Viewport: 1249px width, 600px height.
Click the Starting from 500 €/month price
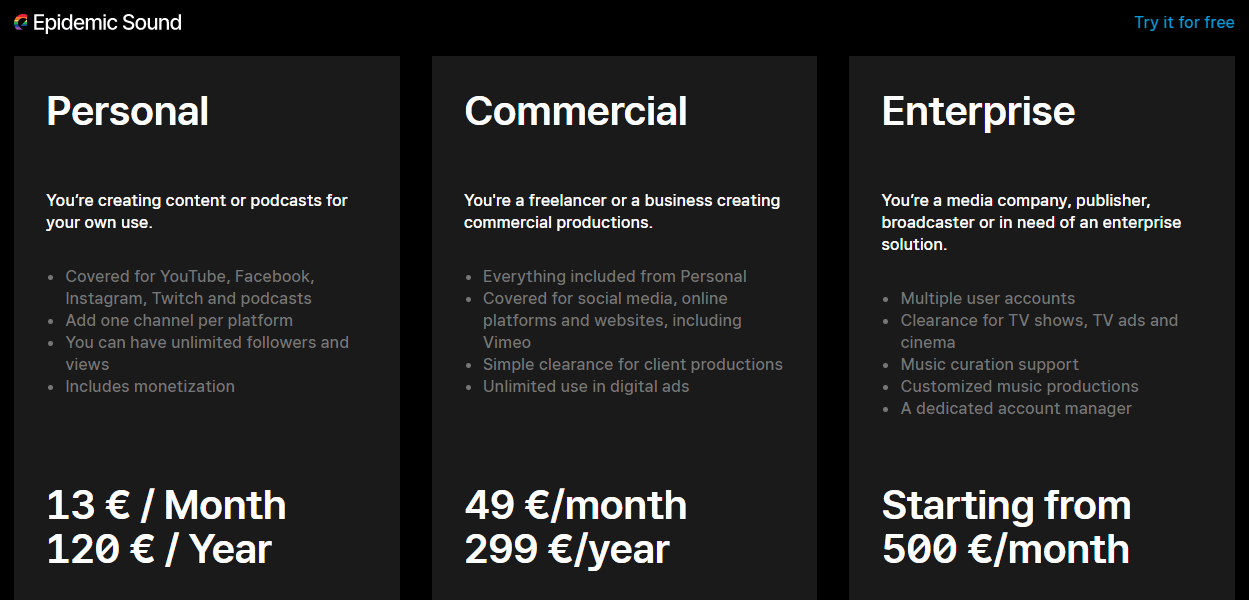(1006, 527)
